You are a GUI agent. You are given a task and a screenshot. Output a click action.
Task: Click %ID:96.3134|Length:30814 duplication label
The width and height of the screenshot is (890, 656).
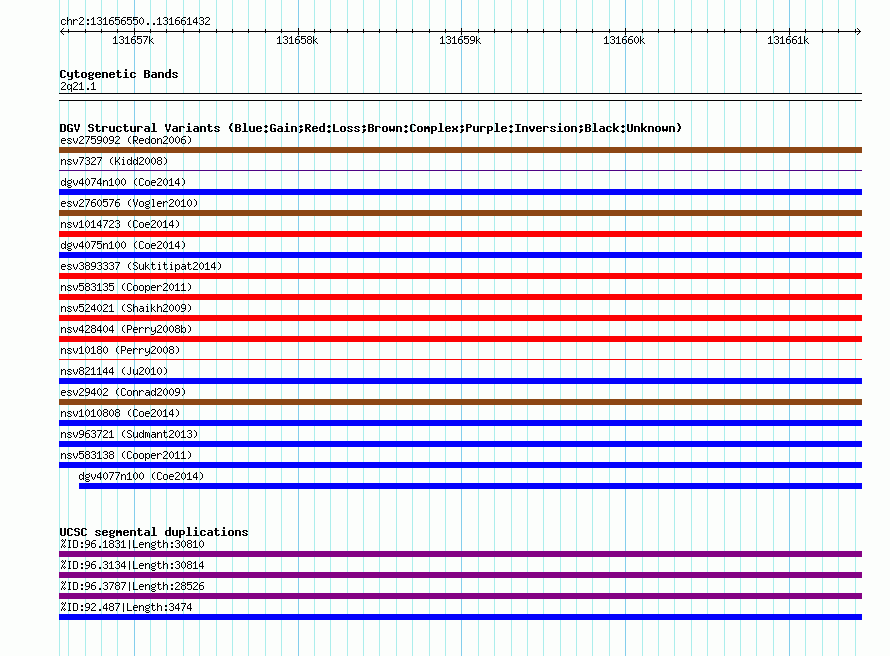pos(132,565)
